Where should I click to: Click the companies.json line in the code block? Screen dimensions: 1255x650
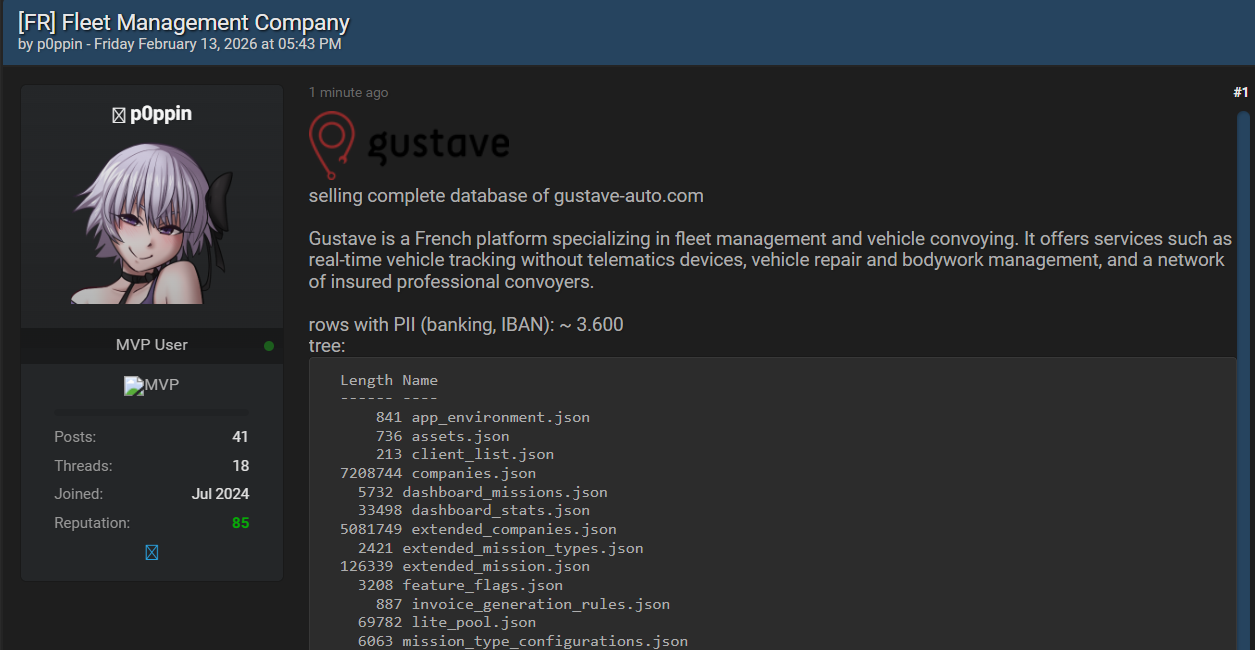tap(473, 473)
